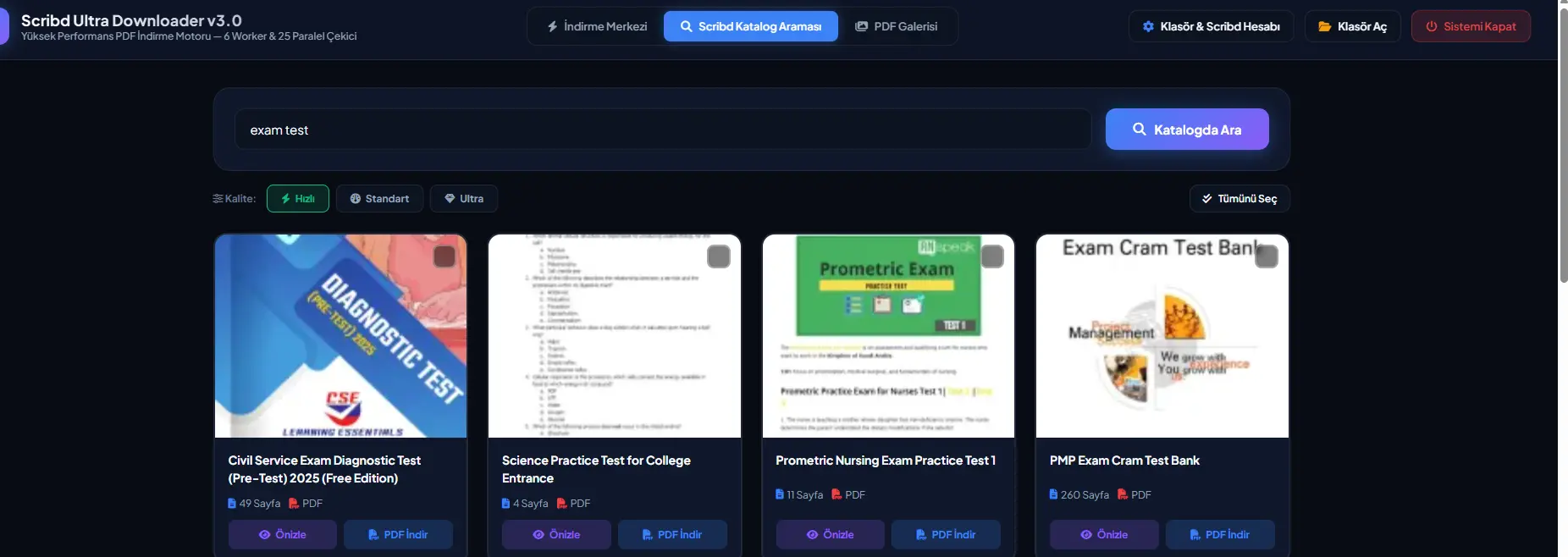Preview Civil Service Exam with Önizle
1568x557 pixels.
[283, 534]
